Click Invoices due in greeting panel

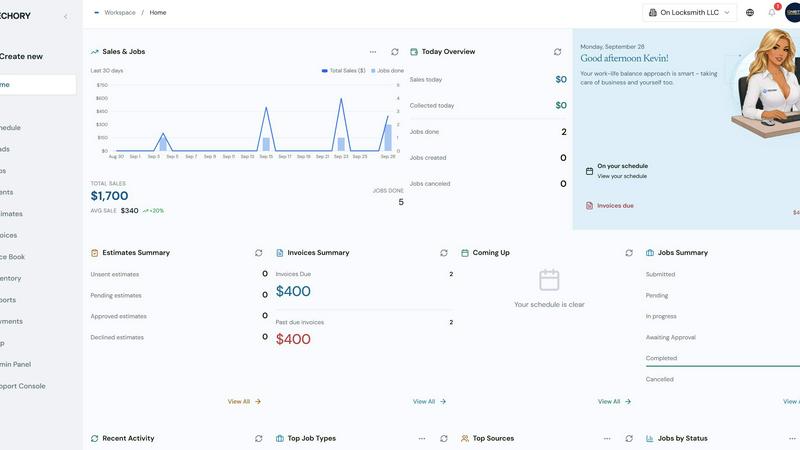(x=615, y=206)
